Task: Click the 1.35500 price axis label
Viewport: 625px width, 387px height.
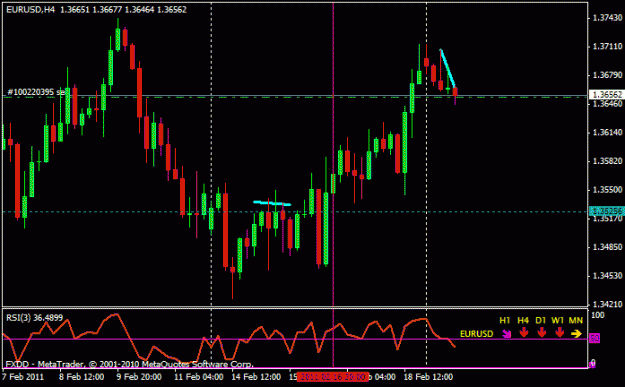Action: click(607, 190)
